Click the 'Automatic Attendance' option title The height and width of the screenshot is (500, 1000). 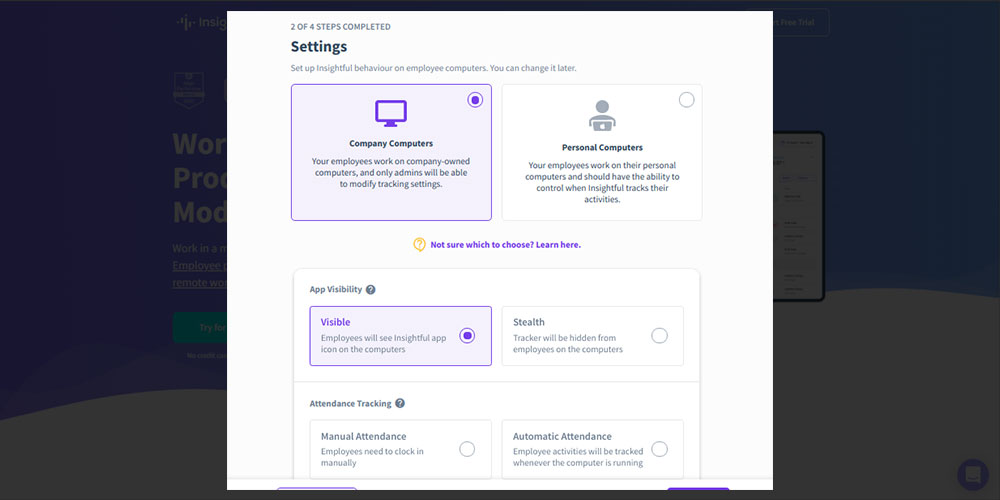pyautogui.click(x=562, y=436)
